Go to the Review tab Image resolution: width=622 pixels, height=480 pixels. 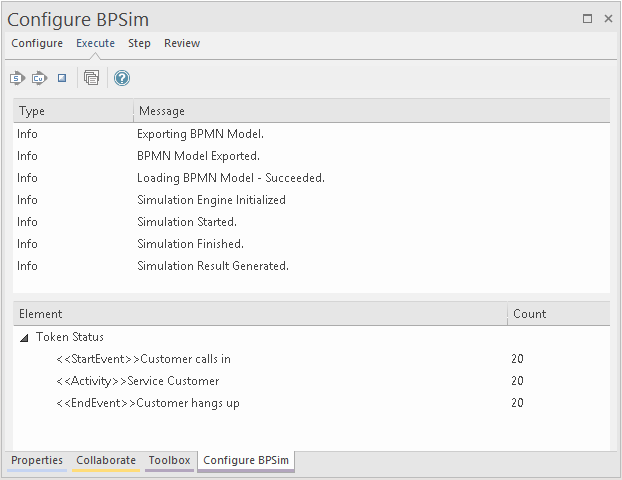tap(182, 43)
